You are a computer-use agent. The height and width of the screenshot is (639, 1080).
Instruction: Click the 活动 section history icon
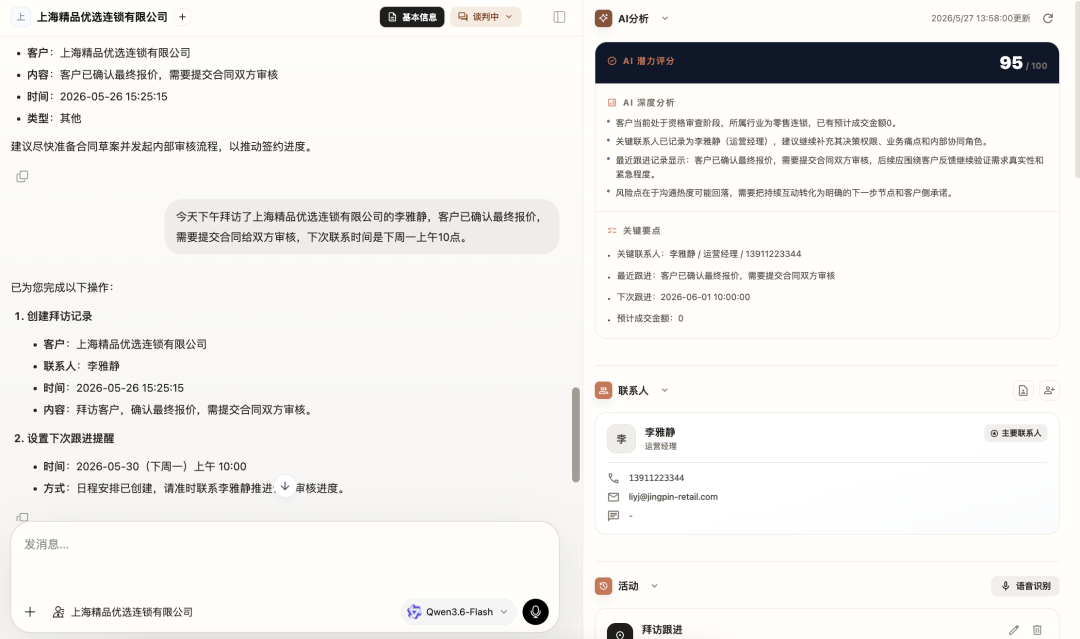603,586
